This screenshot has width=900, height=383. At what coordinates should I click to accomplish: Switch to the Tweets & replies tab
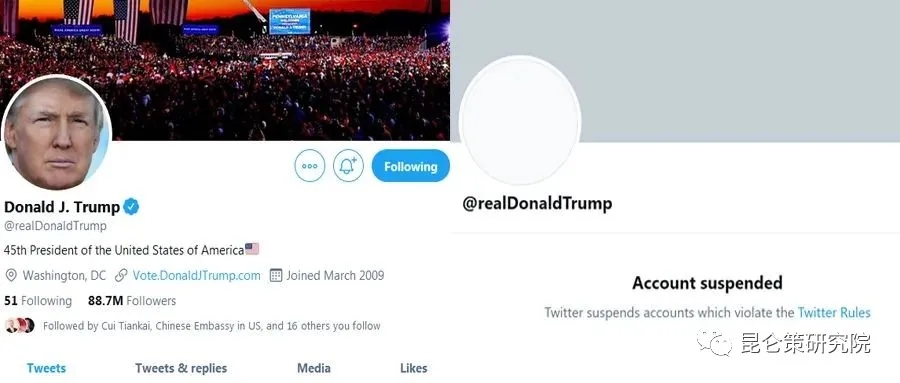click(181, 368)
